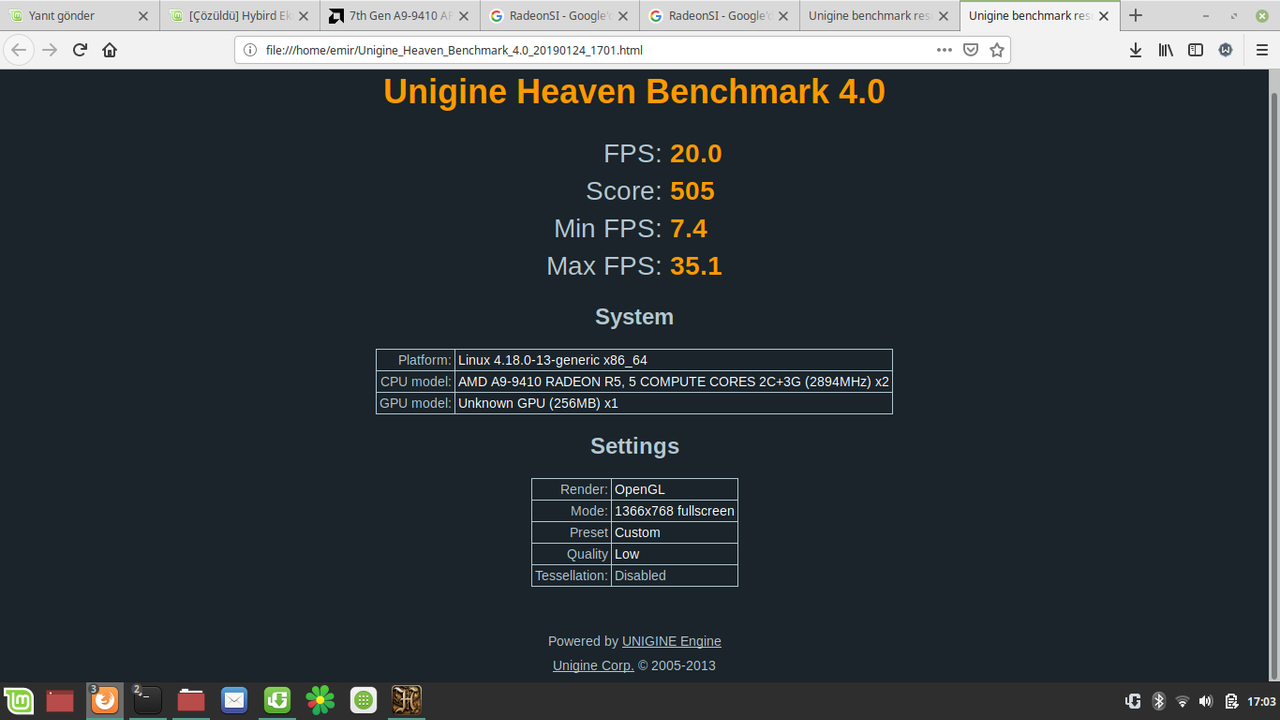Follow the Unigine Corp. link
This screenshot has width=1280, height=720.
pyautogui.click(x=593, y=666)
